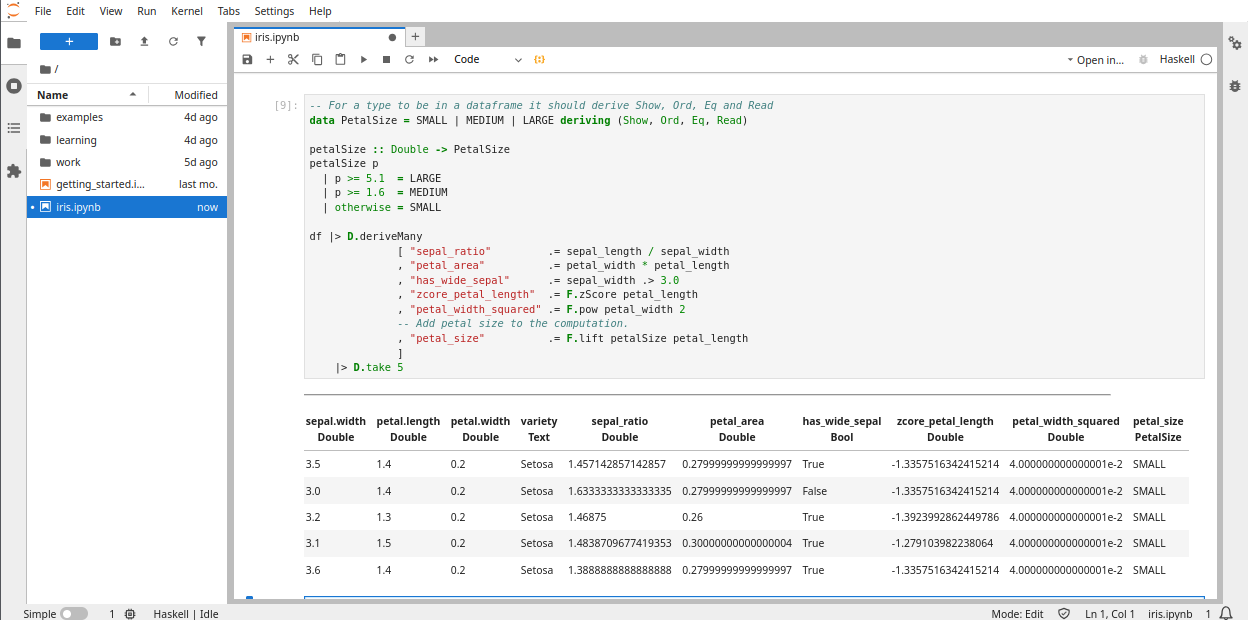Open the 'Open in...' dropdown

1095,60
